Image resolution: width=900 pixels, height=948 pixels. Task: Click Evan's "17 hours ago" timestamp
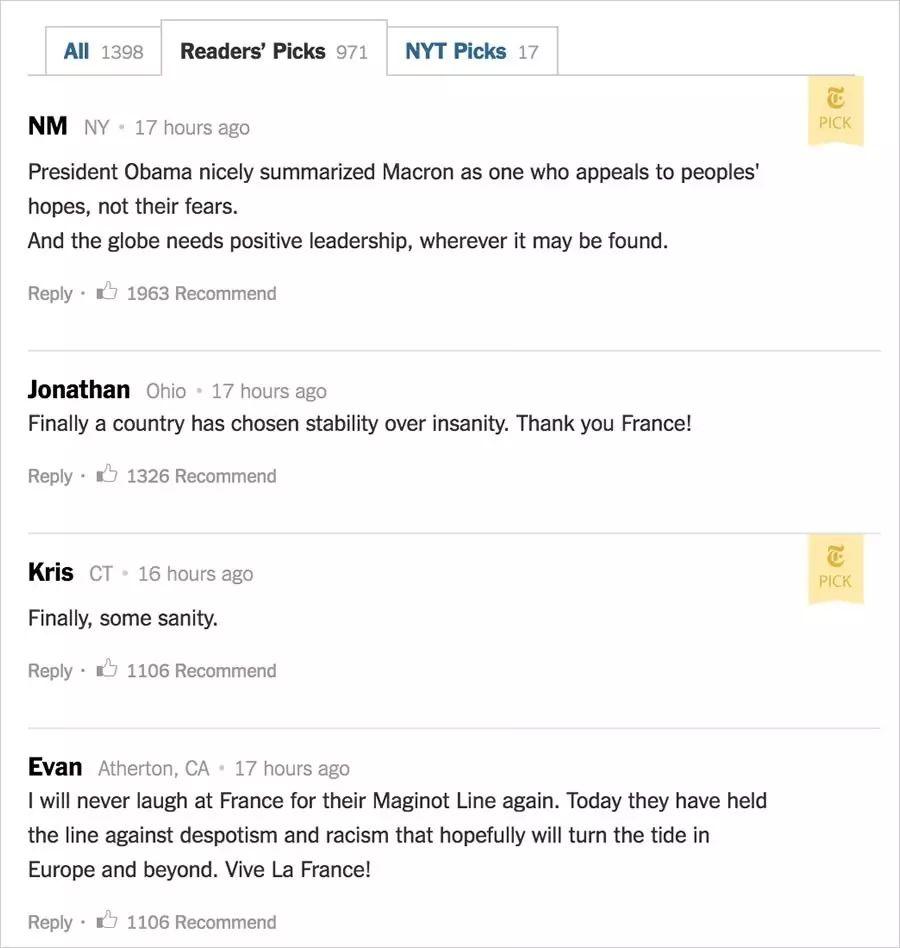tap(292, 768)
